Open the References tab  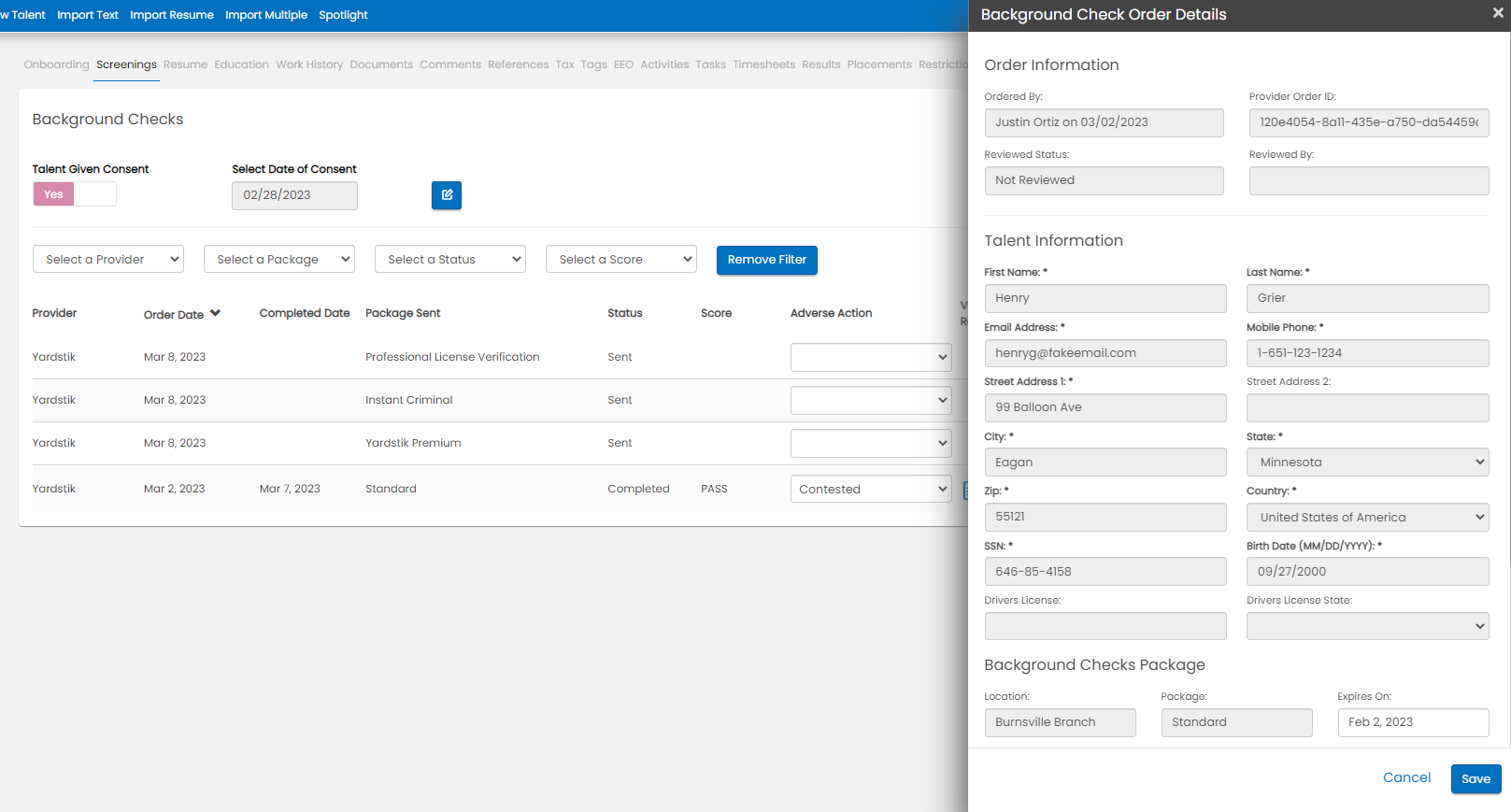coord(518,64)
